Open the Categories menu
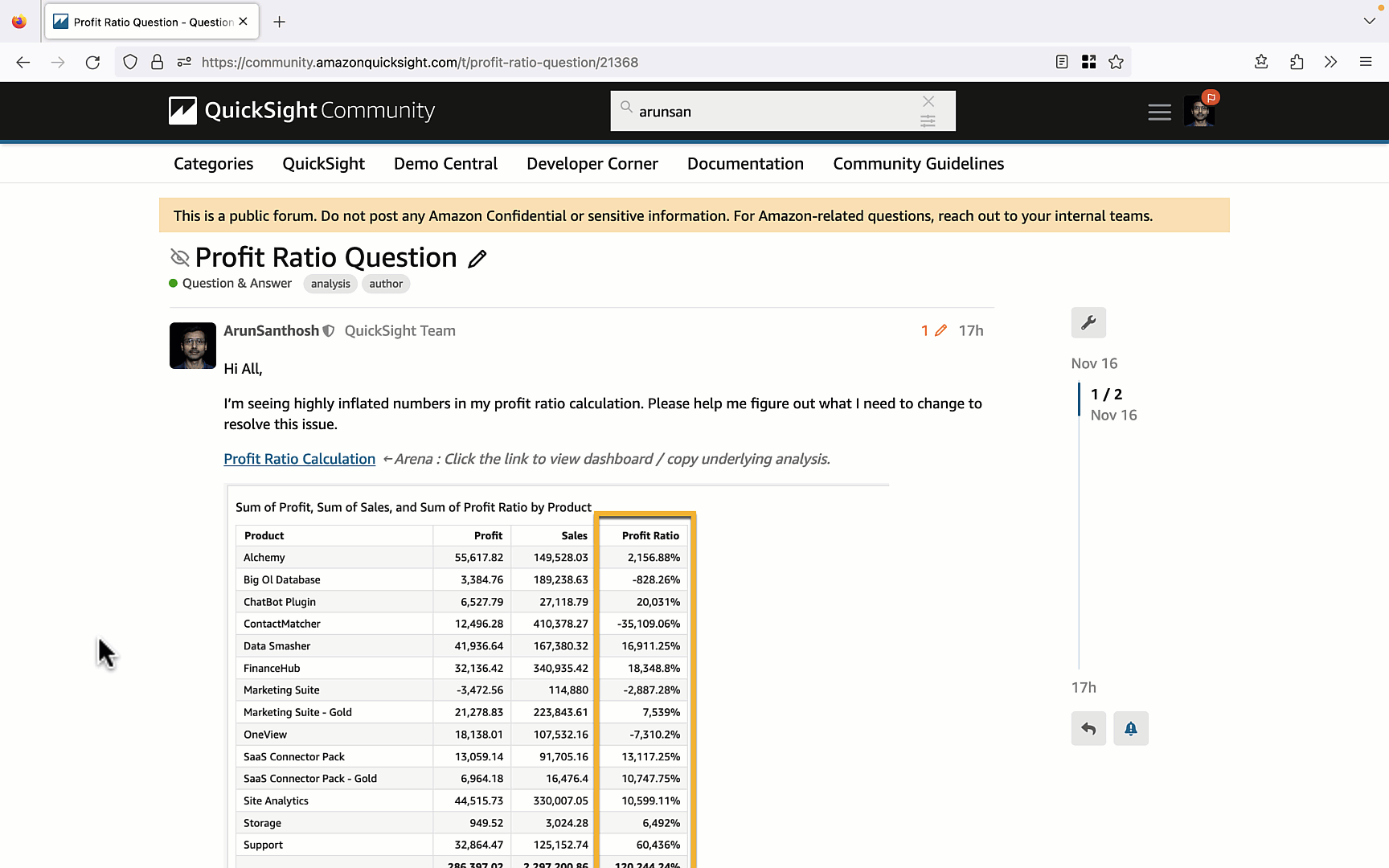The height and width of the screenshot is (868, 1389). pos(214,163)
